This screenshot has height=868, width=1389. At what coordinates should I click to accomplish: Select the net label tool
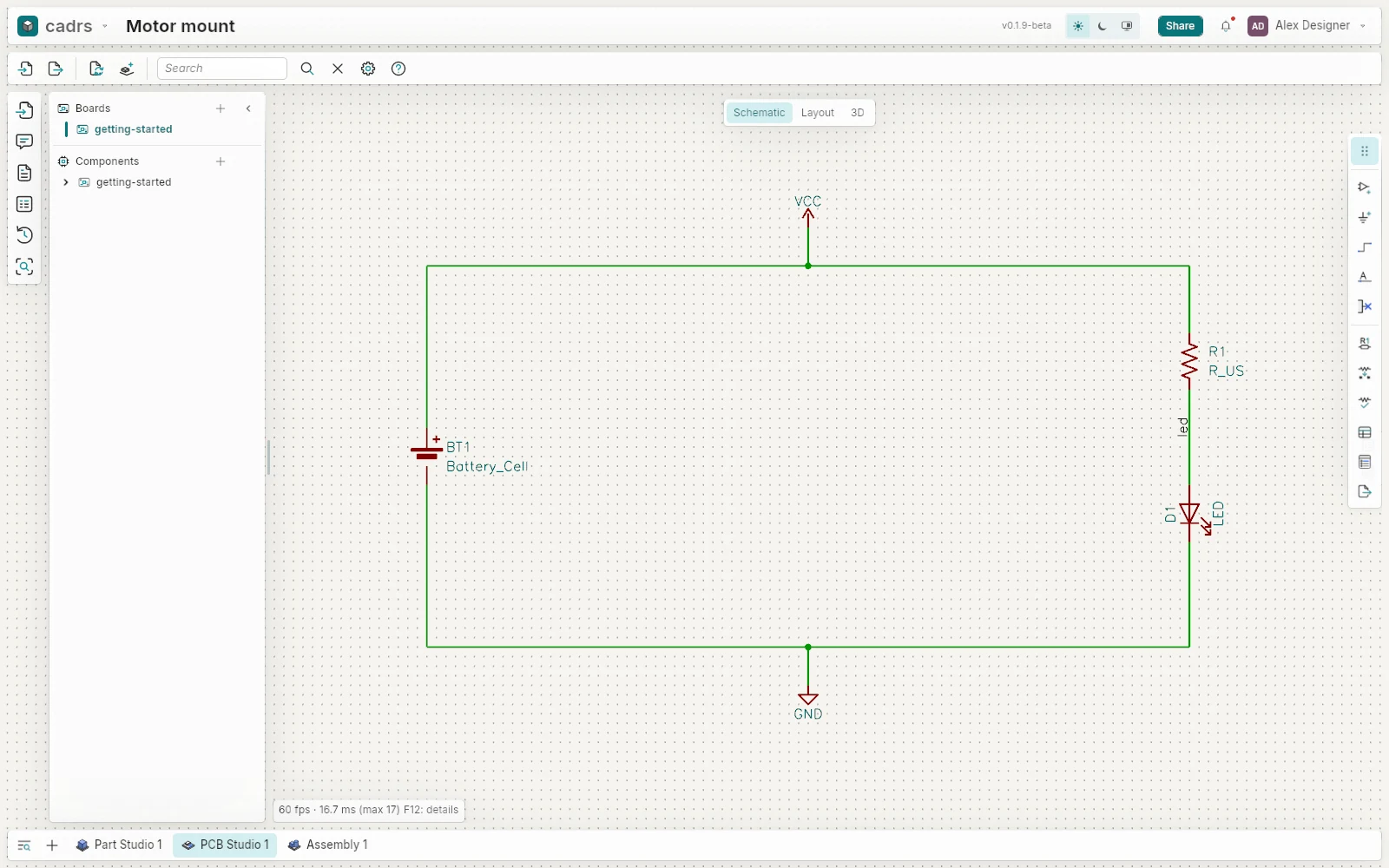[1365, 277]
